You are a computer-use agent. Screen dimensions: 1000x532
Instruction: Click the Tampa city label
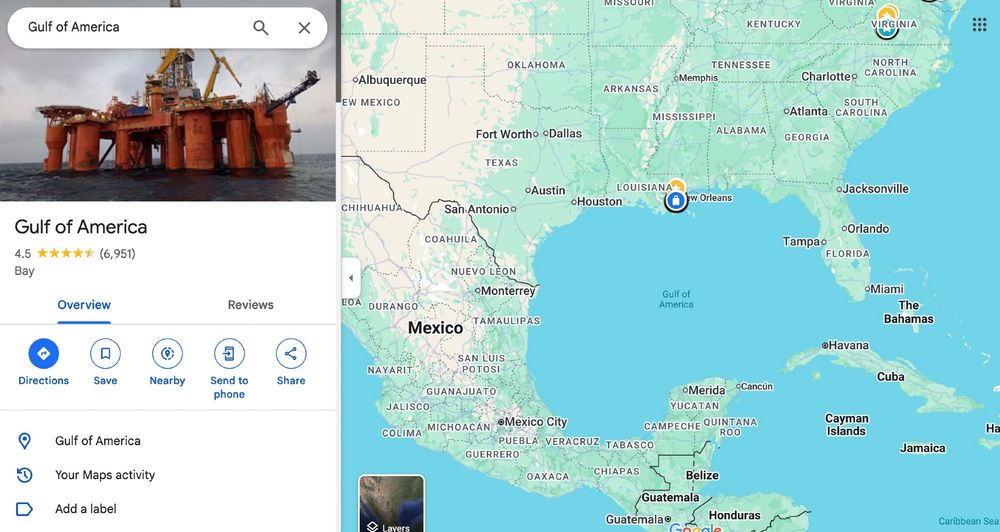pos(802,242)
